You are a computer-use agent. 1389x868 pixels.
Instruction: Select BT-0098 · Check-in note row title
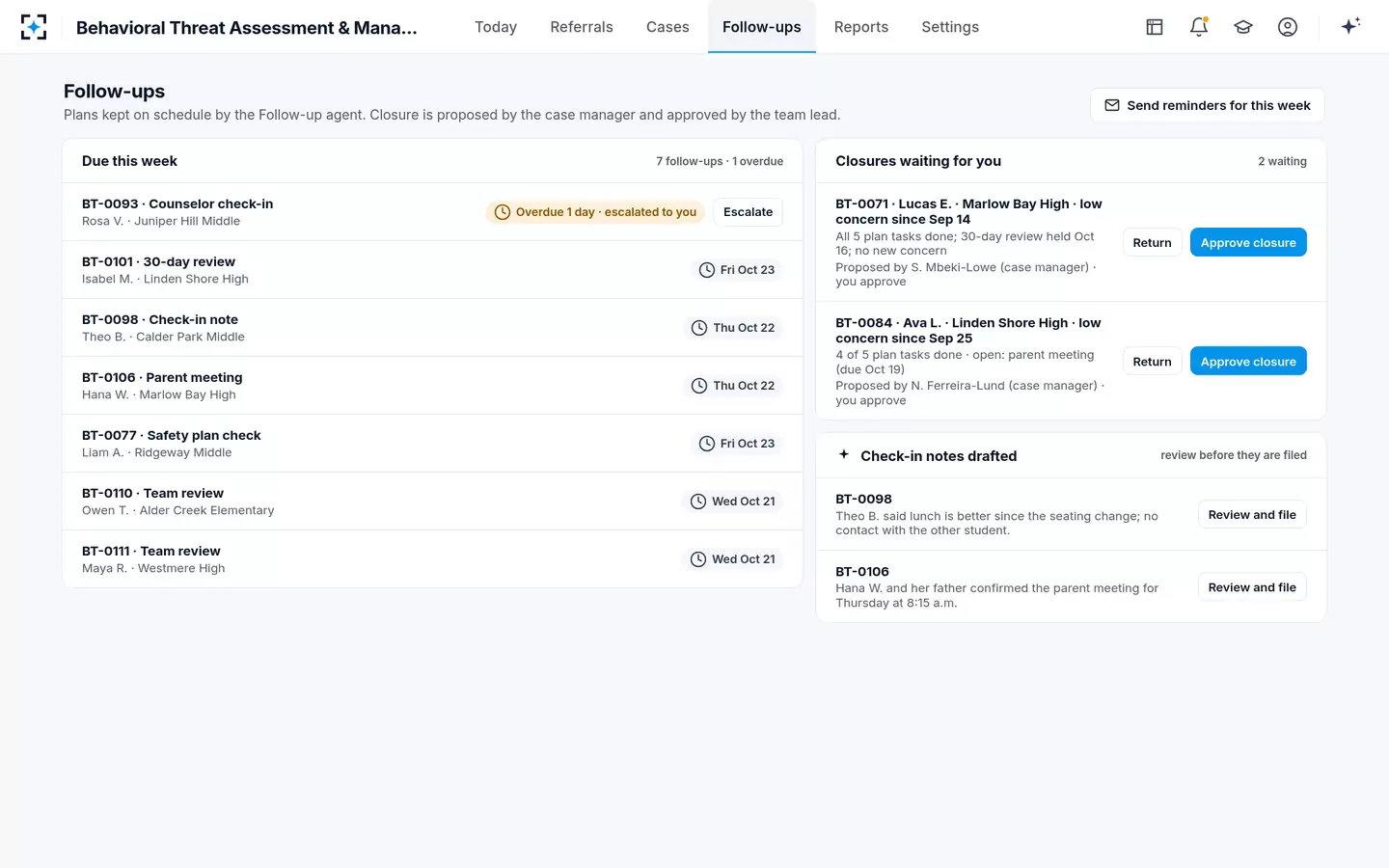[x=160, y=319]
